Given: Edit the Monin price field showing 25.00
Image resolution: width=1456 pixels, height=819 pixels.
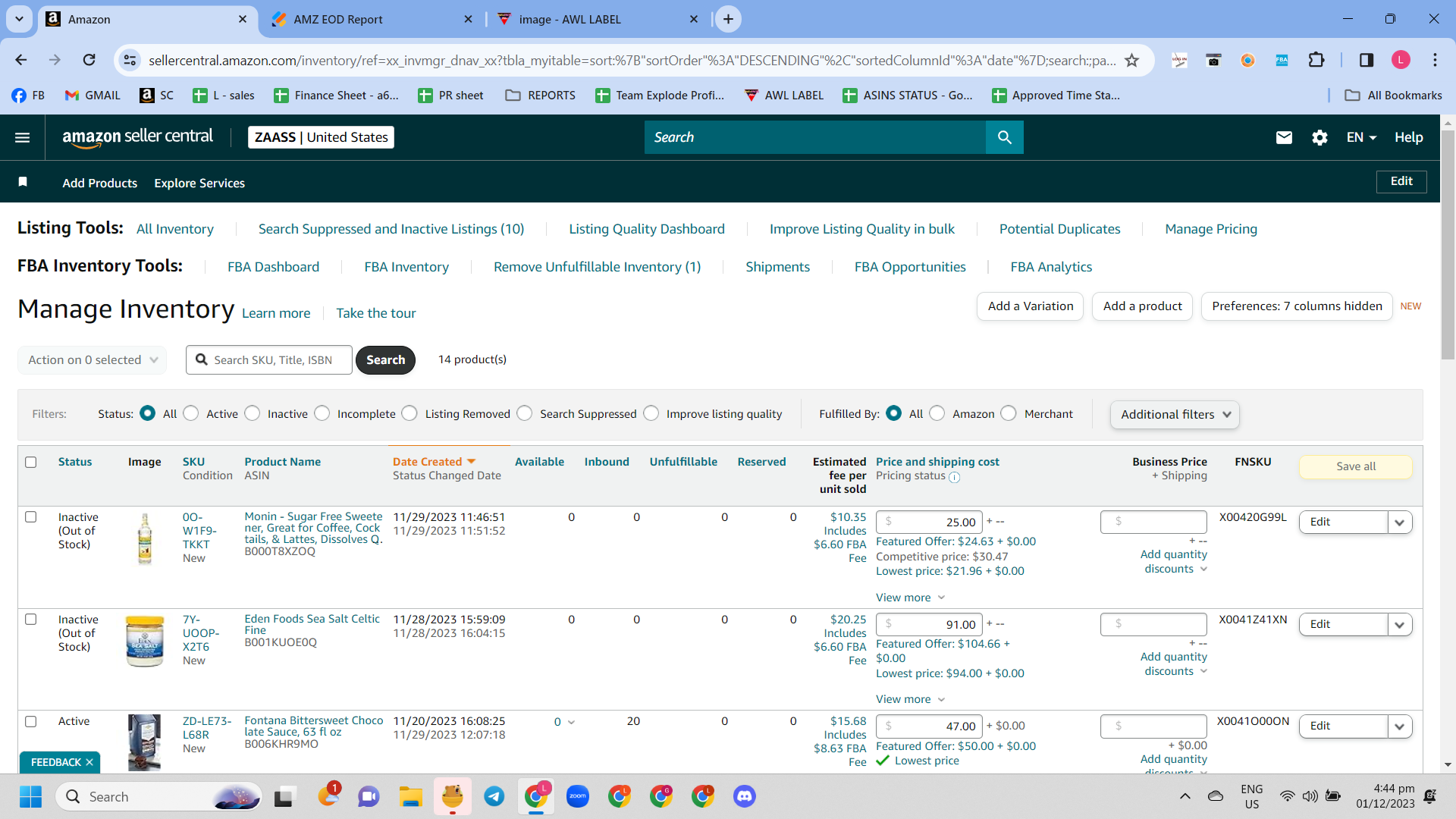Looking at the screenshot, I should pos(929,522).
